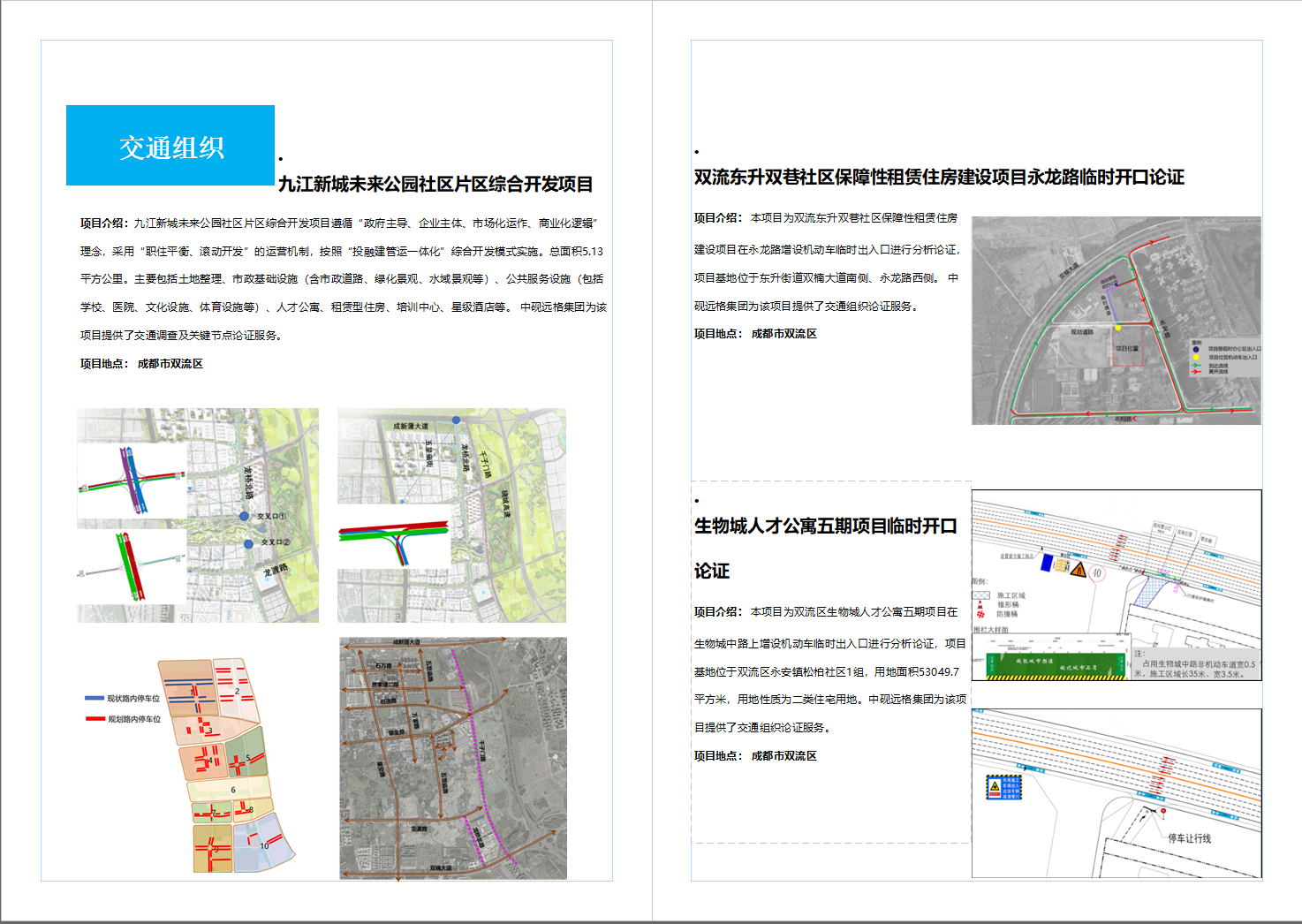Click the 项目介绍 label under the 九江新城 heading
This screenshot has width=1302, height=924.
click(x=104, y=223)
